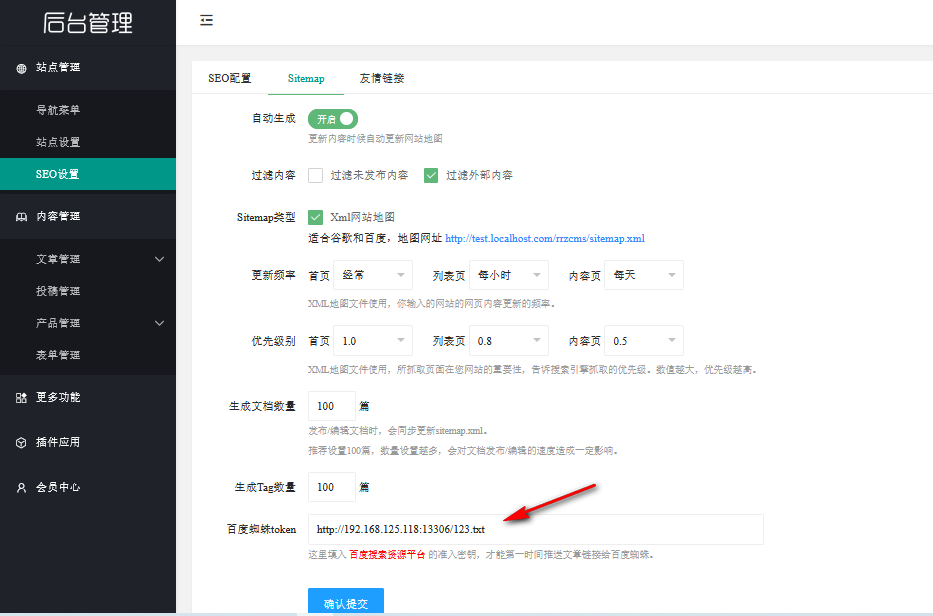This screenshot has height=616, width=933.
Task: Open the 插件应用 sidebar section
Action: pyautogui.click(x=88, y=442)
